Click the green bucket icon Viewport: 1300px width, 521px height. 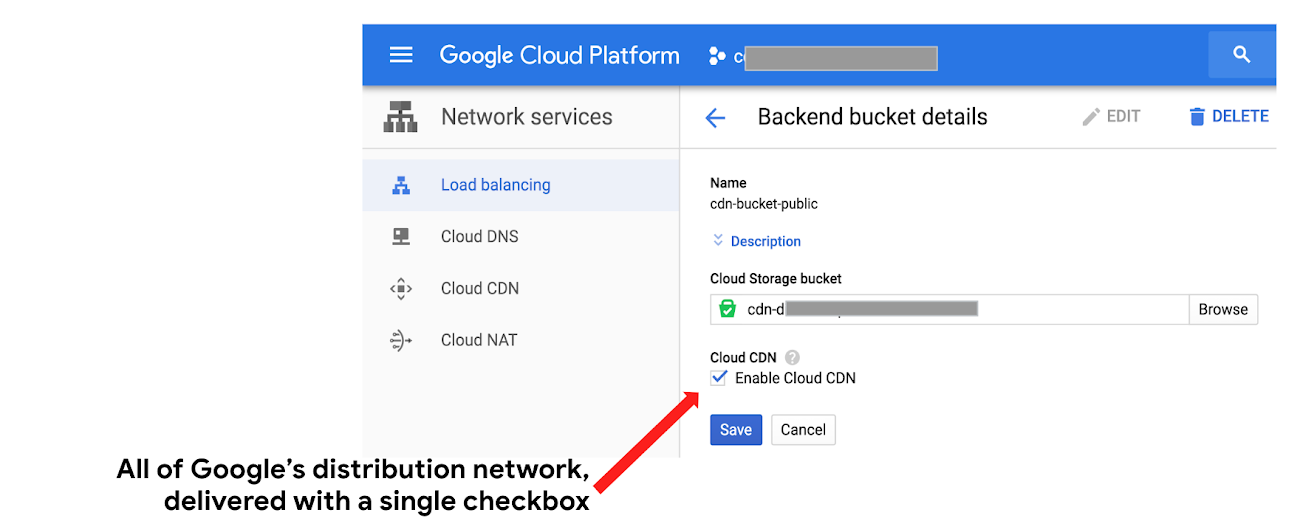click(x=728, y=309)
